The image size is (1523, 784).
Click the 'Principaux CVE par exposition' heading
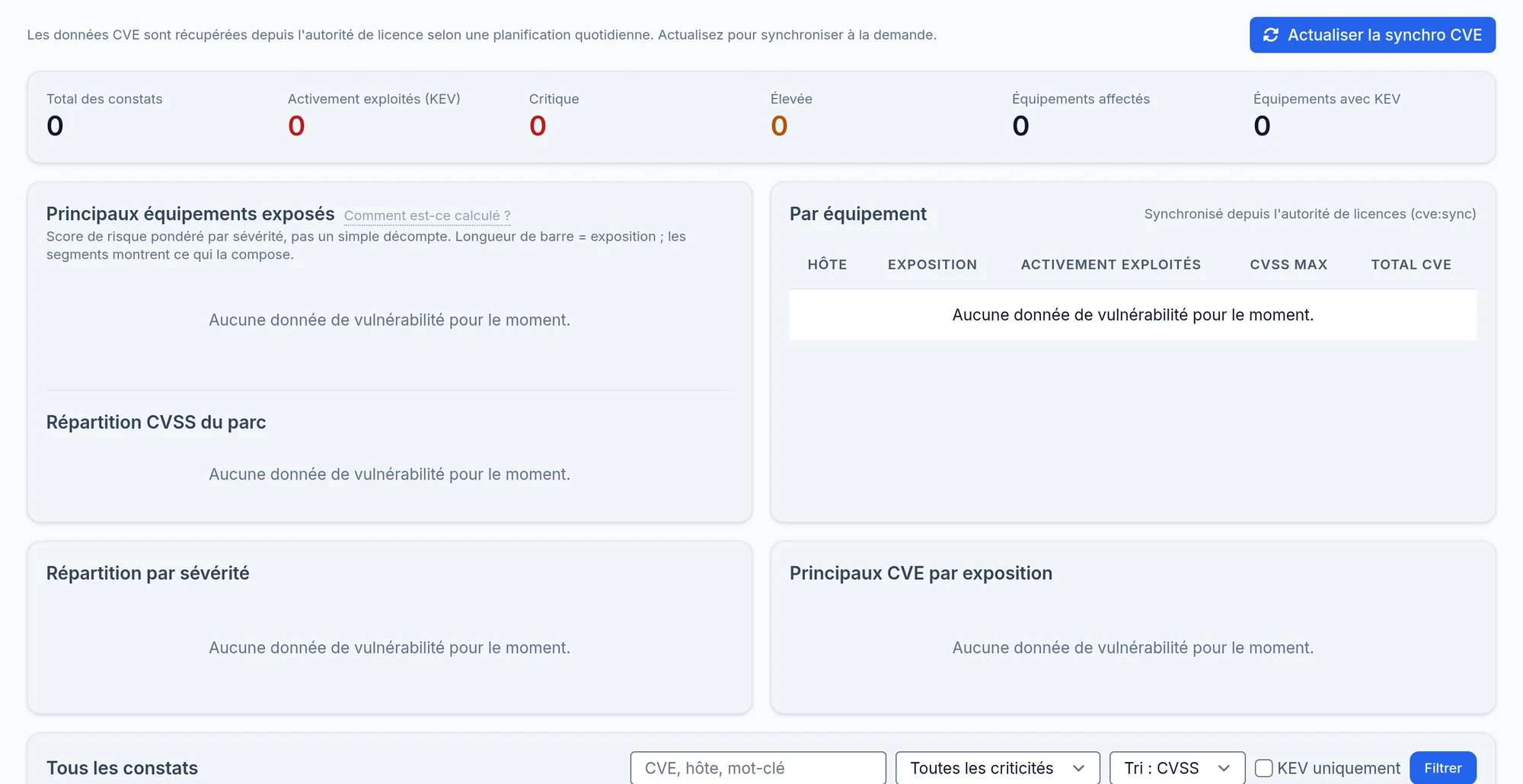[x=921, y=573]
